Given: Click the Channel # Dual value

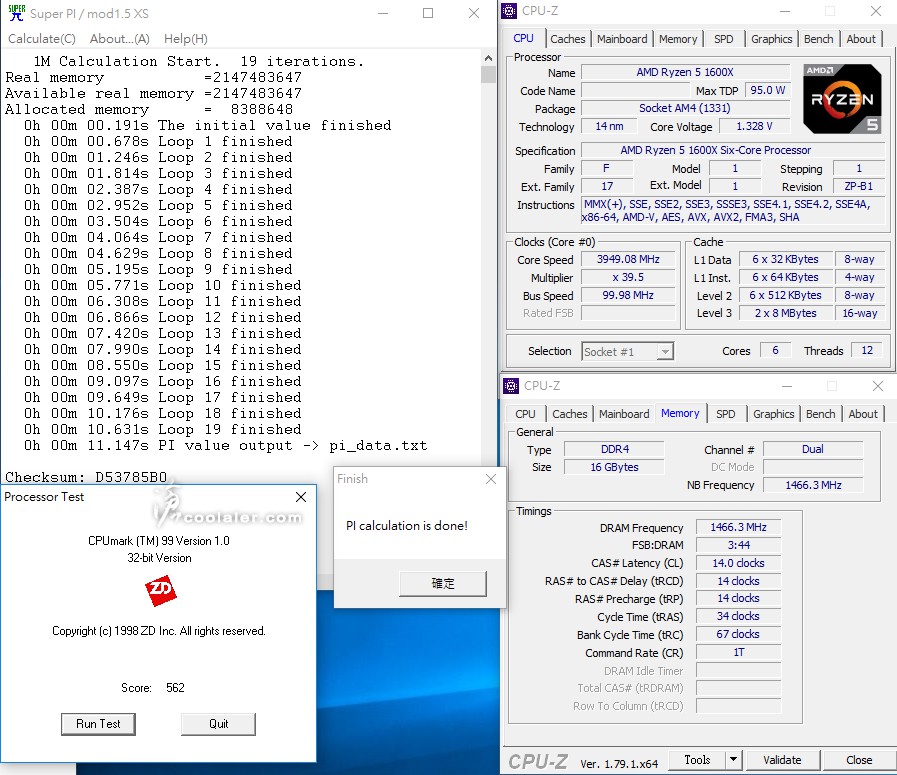Looking at the screenshot, I should (x=812, y=450).
